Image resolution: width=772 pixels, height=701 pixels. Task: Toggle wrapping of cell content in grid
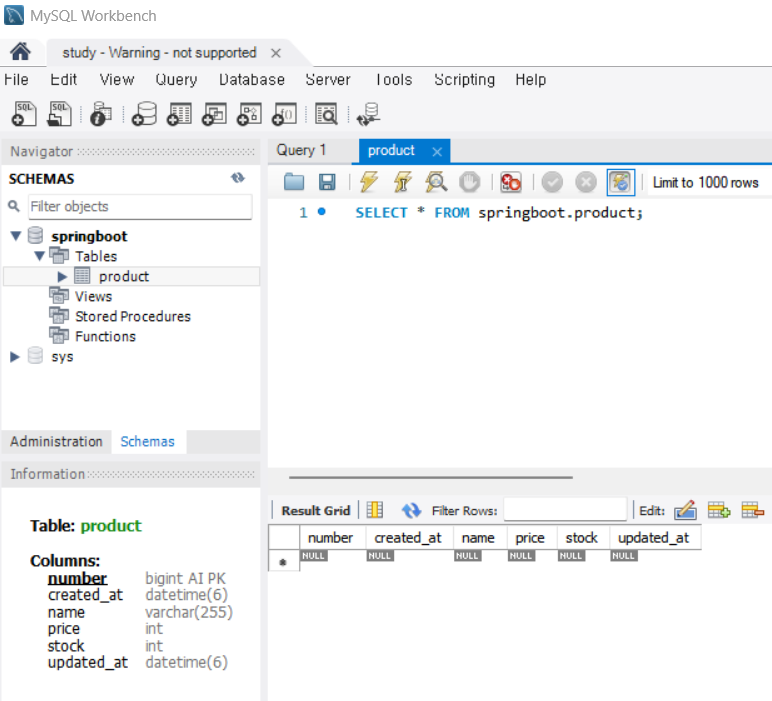coord(375,510)
